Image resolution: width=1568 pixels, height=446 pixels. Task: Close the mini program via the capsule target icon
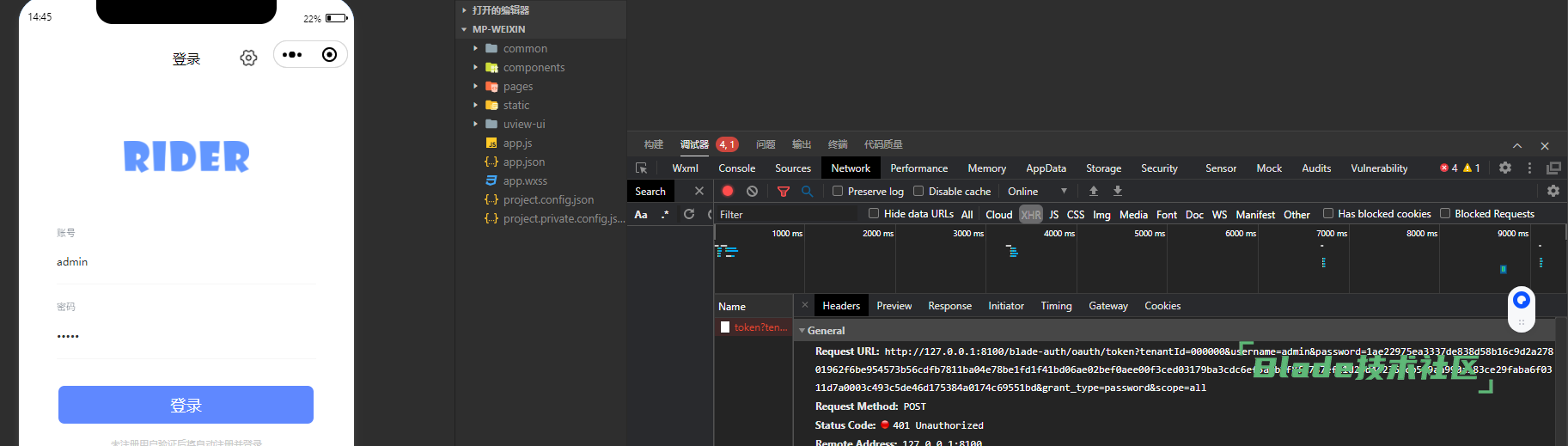329,55
